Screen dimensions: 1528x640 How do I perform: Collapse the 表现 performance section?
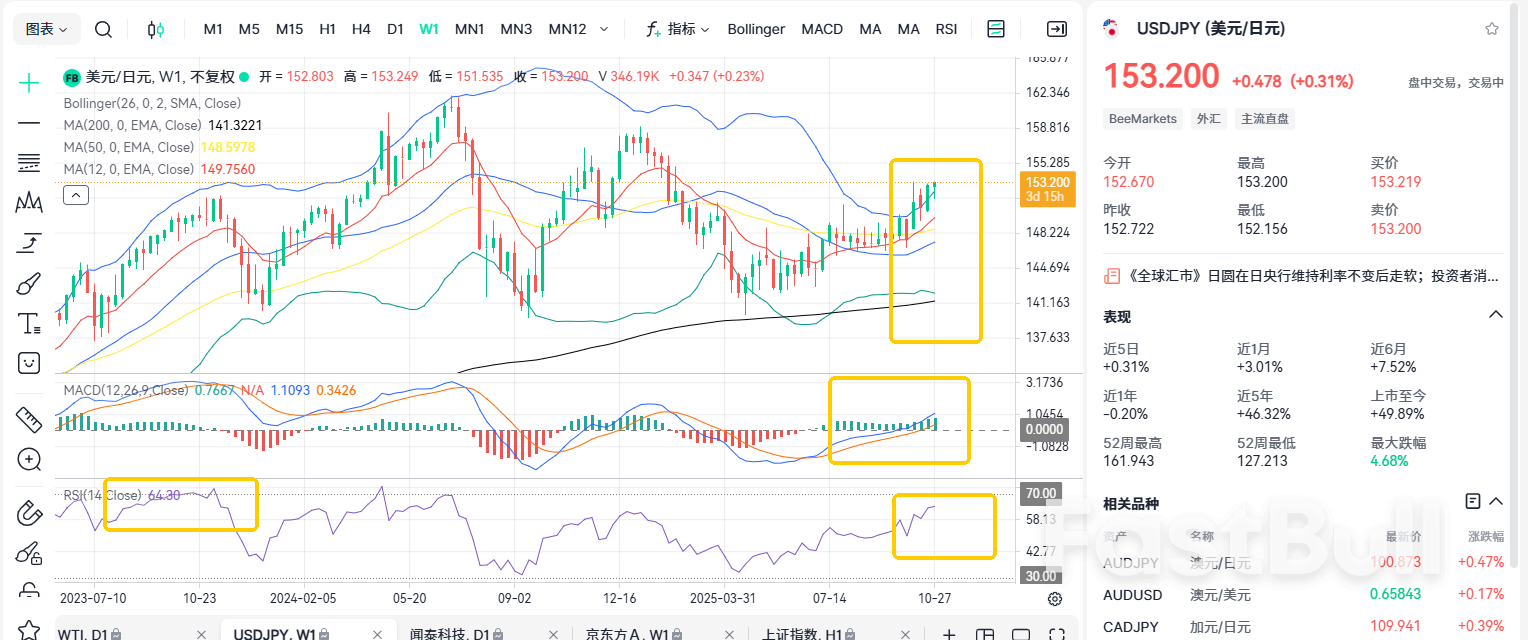click(1495, 315)
